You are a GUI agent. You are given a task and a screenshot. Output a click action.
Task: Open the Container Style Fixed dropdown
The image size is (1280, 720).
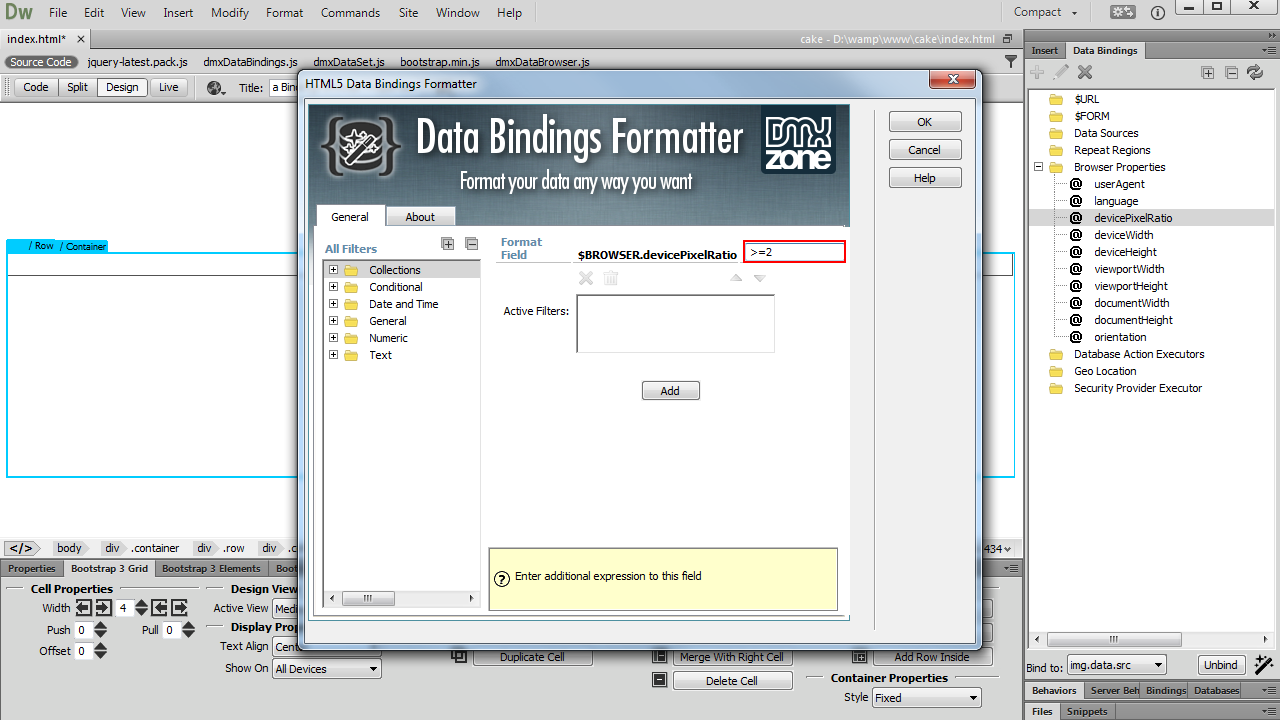[926, 698]
